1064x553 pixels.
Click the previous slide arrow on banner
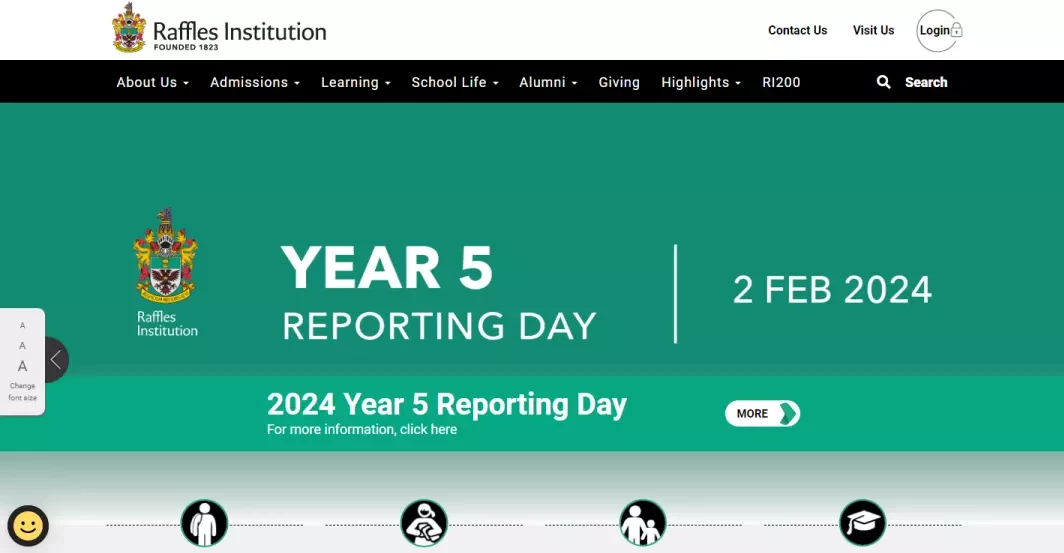coord(57,360)
